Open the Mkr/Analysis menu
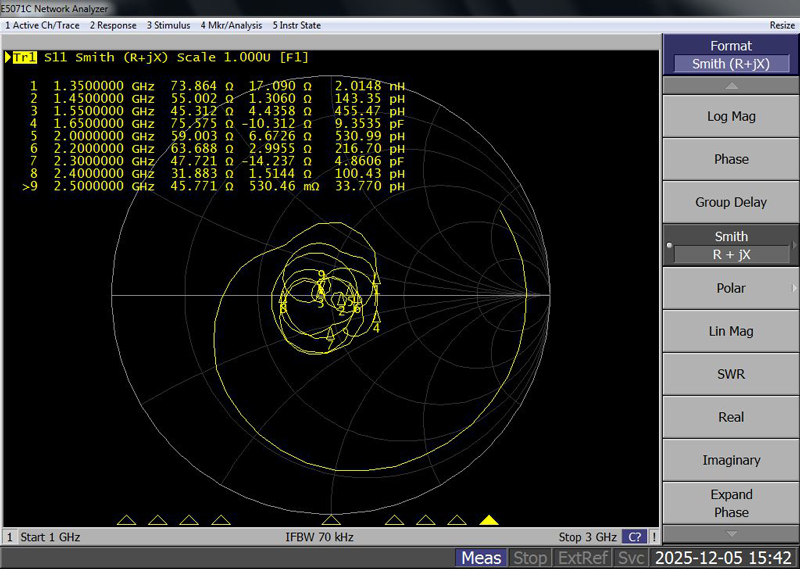800x569 pixels. (231, 24)
